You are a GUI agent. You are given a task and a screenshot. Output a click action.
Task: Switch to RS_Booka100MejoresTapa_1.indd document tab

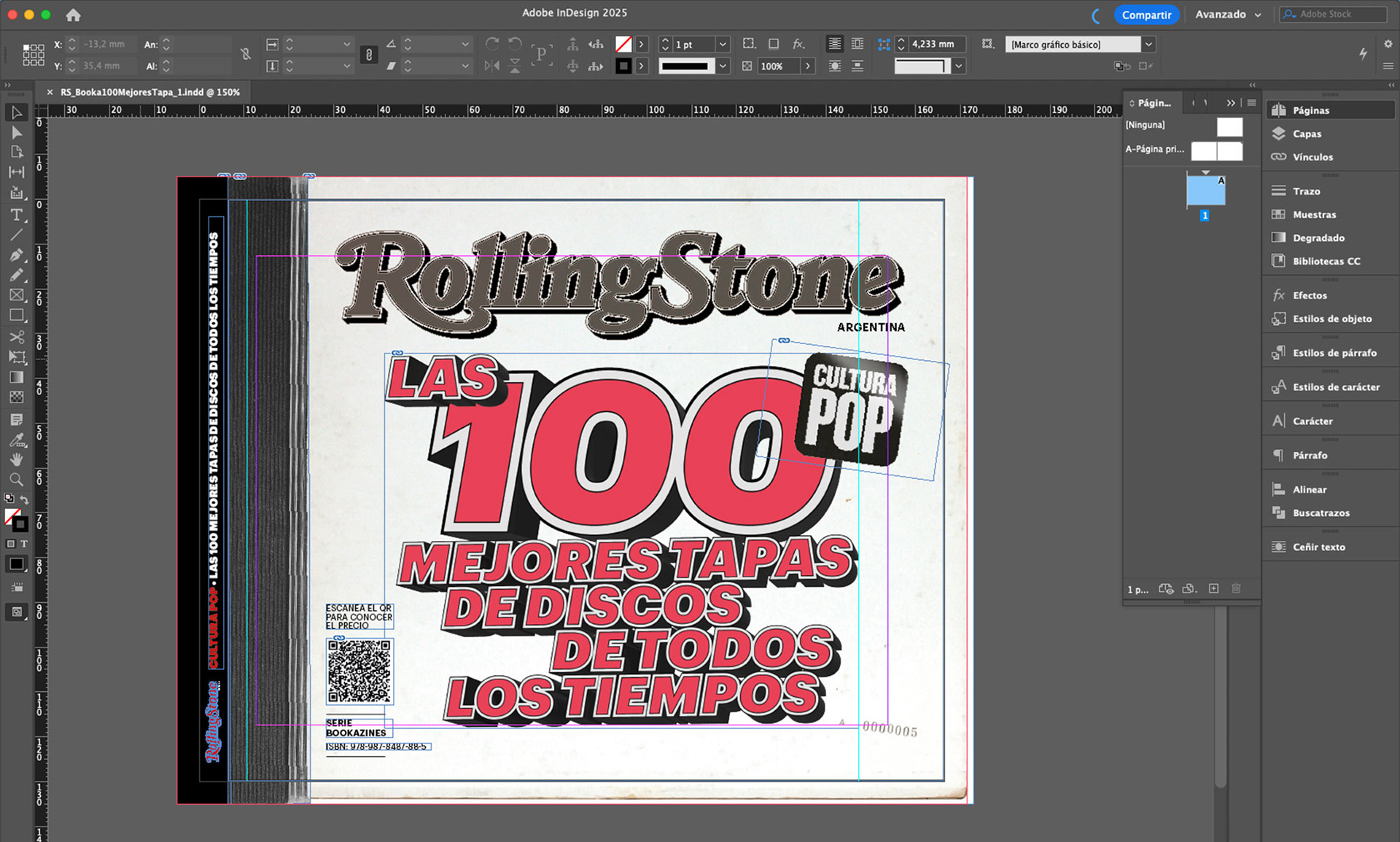(149, 93)
